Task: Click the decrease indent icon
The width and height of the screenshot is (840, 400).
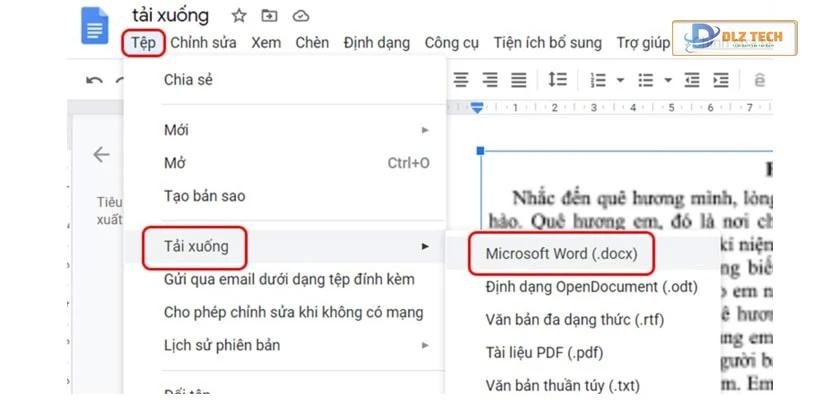Action: pos(692,79)
